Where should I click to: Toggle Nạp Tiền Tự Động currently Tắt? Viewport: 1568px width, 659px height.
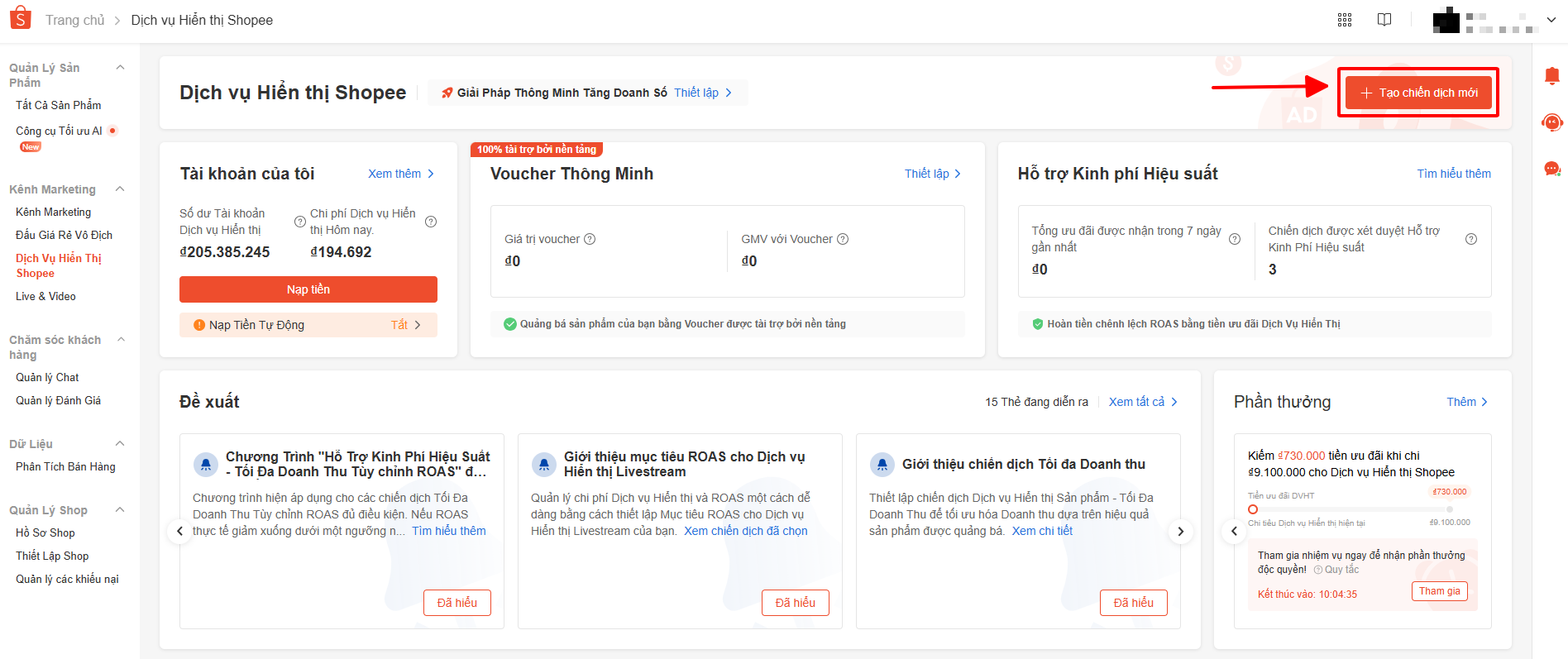coord(405,325)
